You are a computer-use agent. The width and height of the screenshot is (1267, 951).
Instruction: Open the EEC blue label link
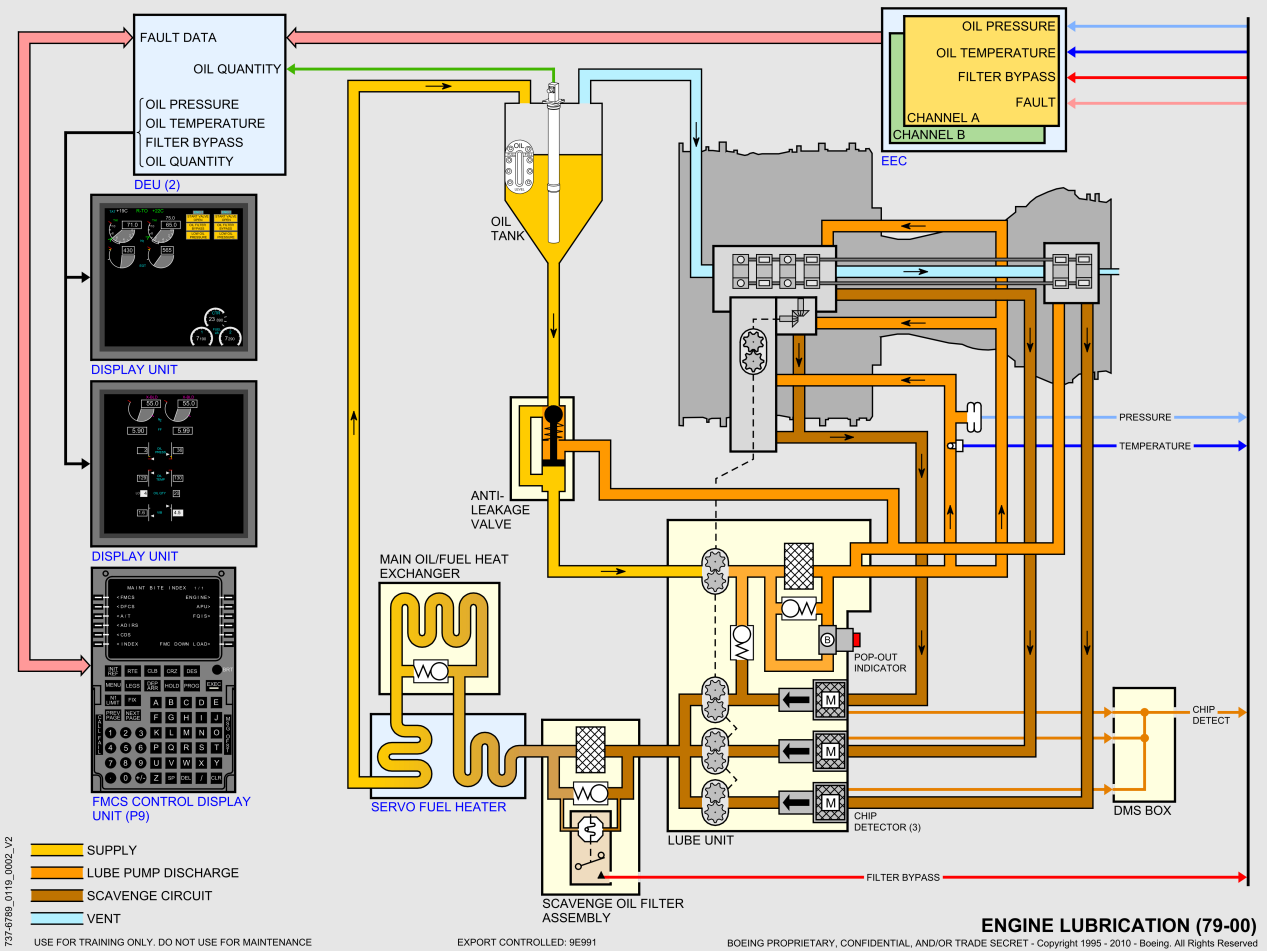coord(894,160)
